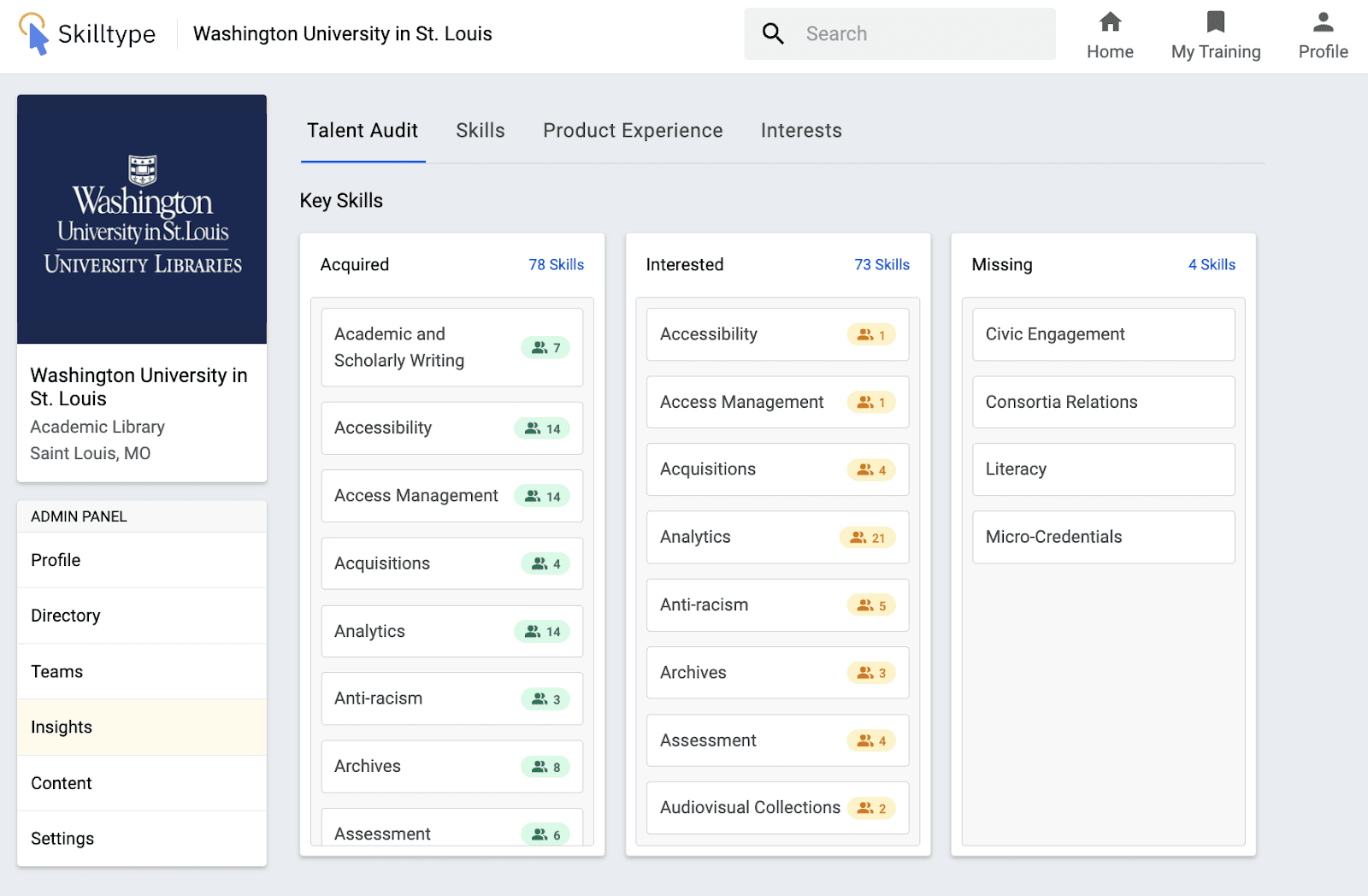
Task: Open the 78 Skills acquired link
Action: point(556,265)
